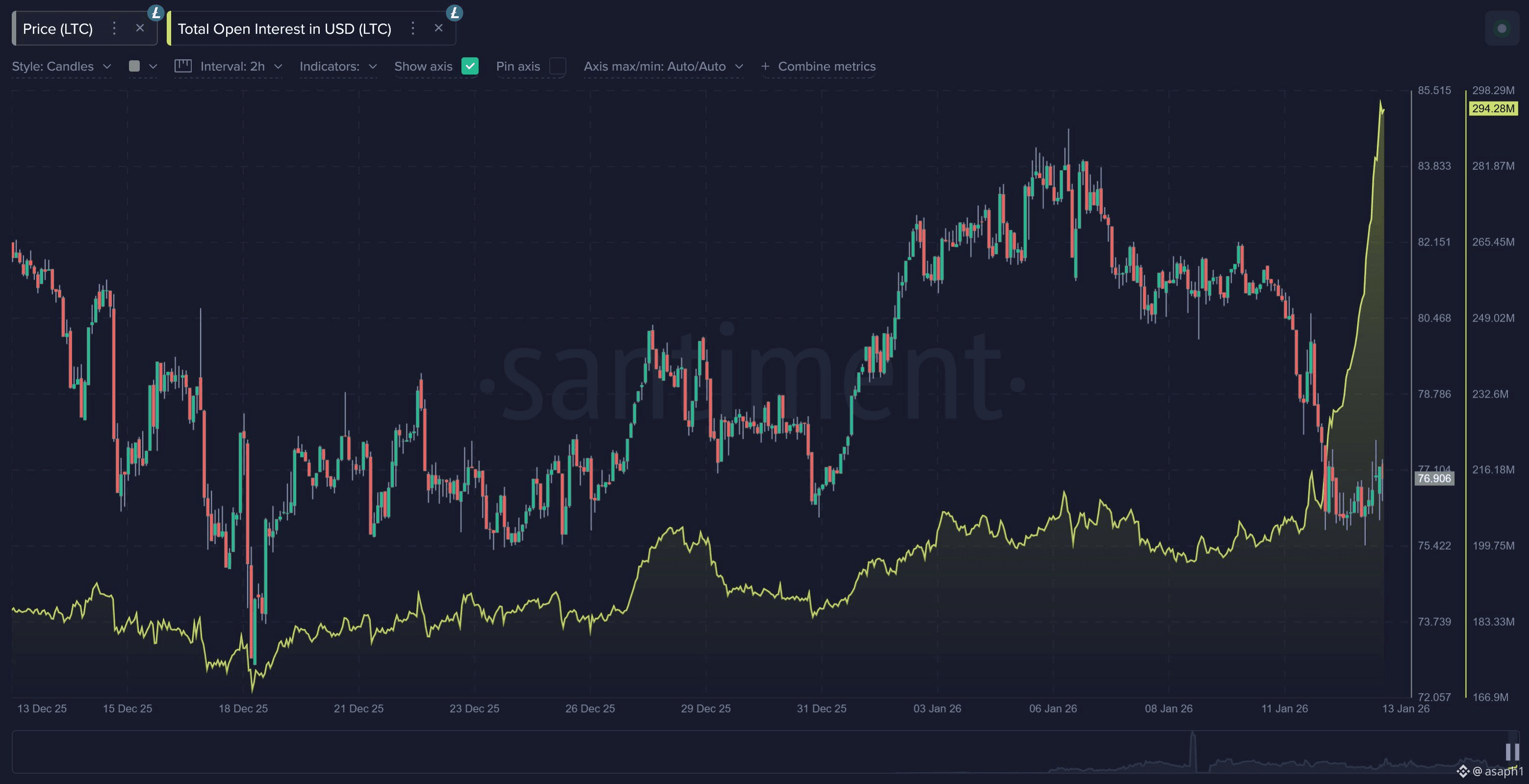The image size is (1529, 784).
Task: Click the interval ruler icon
Action: [x=183, y=66]
